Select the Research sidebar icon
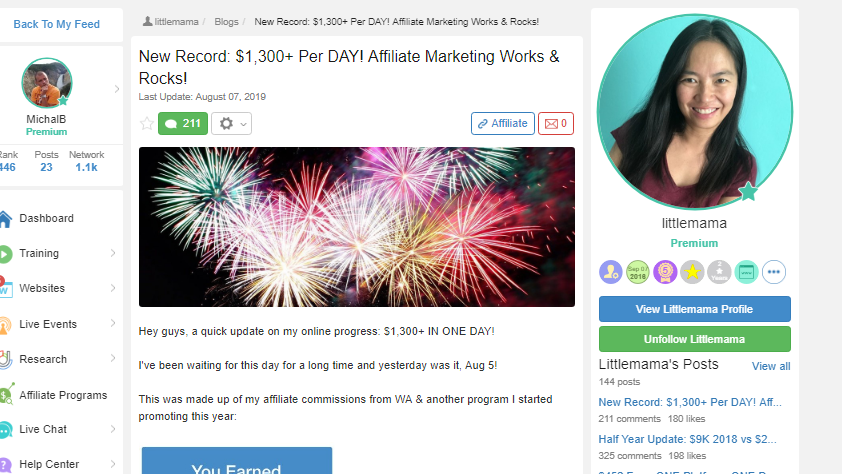This screenshot has height=474, width=842. click(x=5, y=359)
